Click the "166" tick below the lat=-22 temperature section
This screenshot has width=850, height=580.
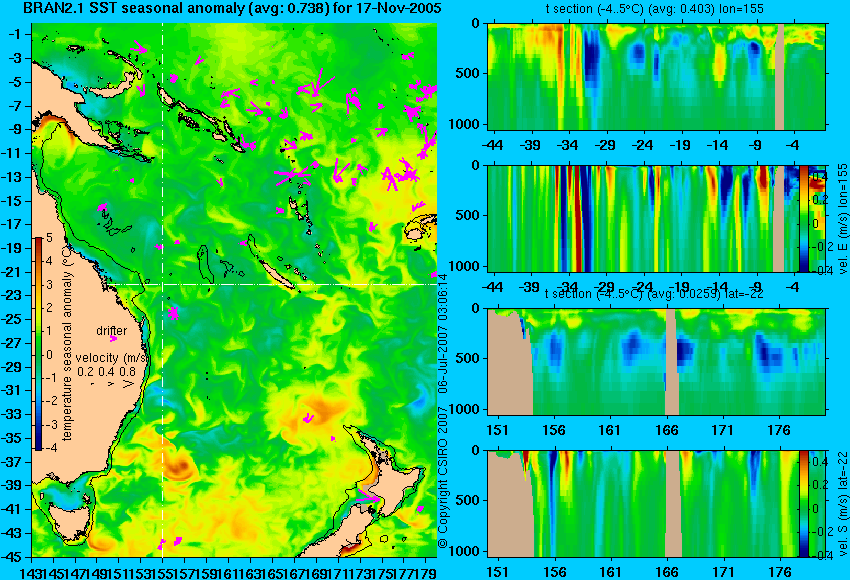(666, 430)
